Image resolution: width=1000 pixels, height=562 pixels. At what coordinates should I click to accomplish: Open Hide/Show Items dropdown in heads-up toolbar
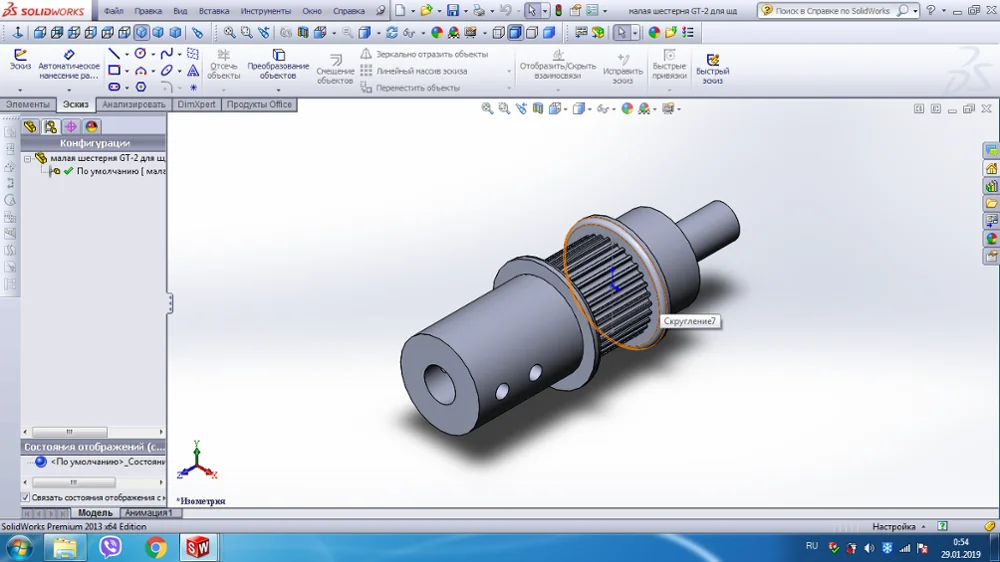(614, 110)
